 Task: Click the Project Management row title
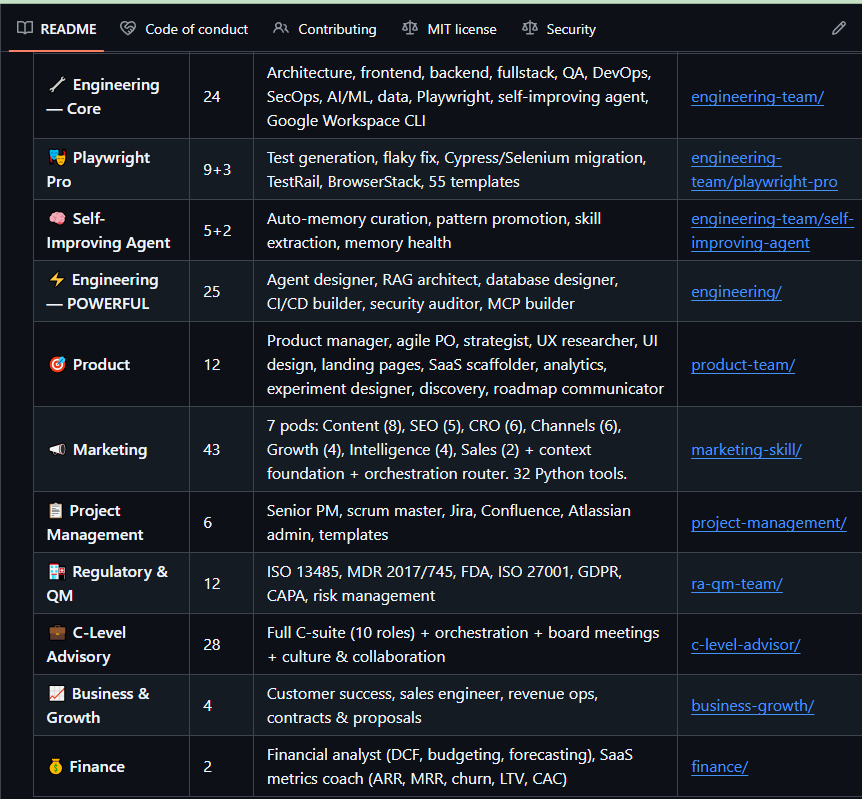[x=95, y=523]
